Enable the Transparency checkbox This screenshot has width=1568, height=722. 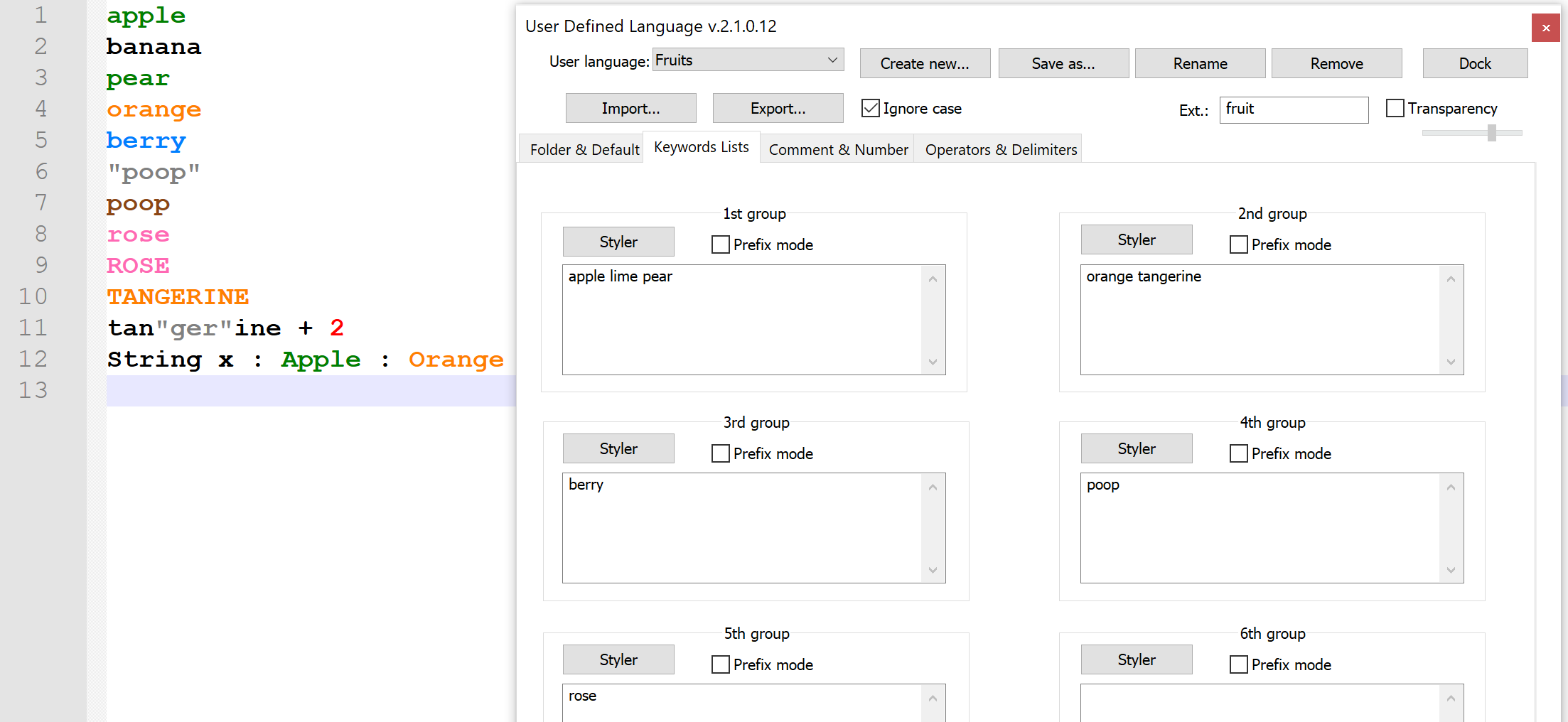point(1395,109)
